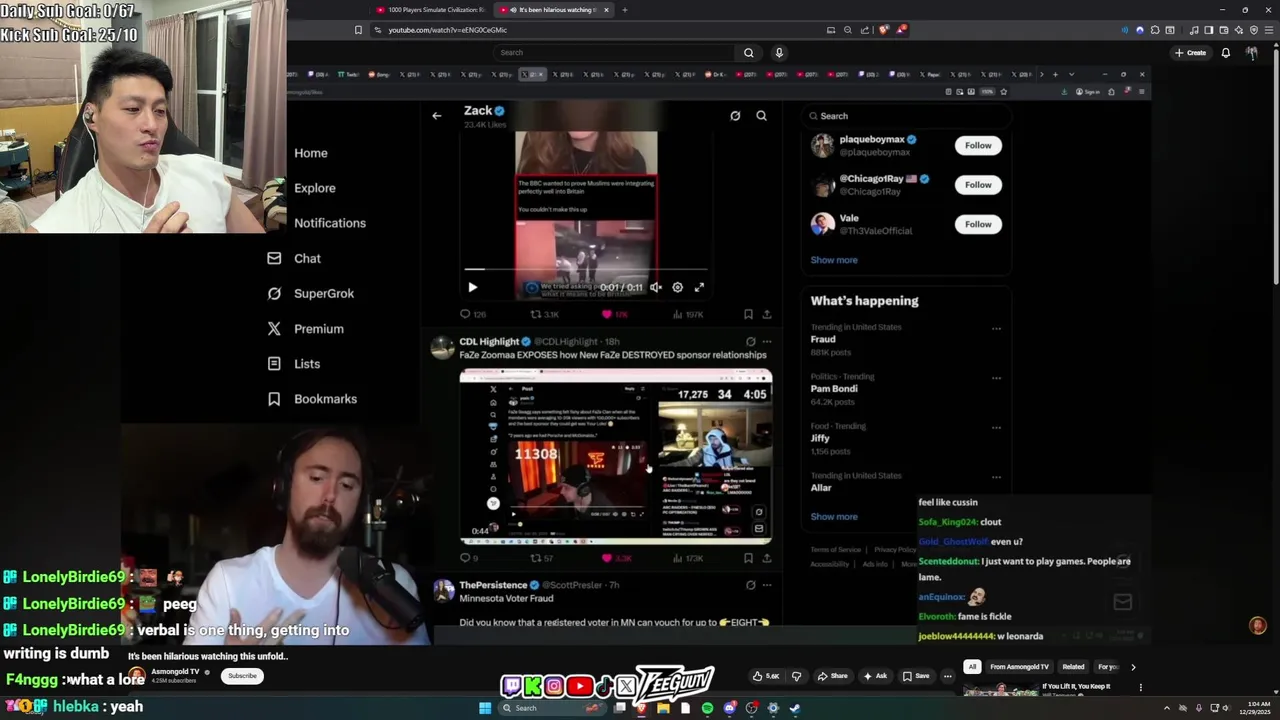Dislike the YouTube video
Viewport: 1280px width, 720px height.
(x=796, y=676)
